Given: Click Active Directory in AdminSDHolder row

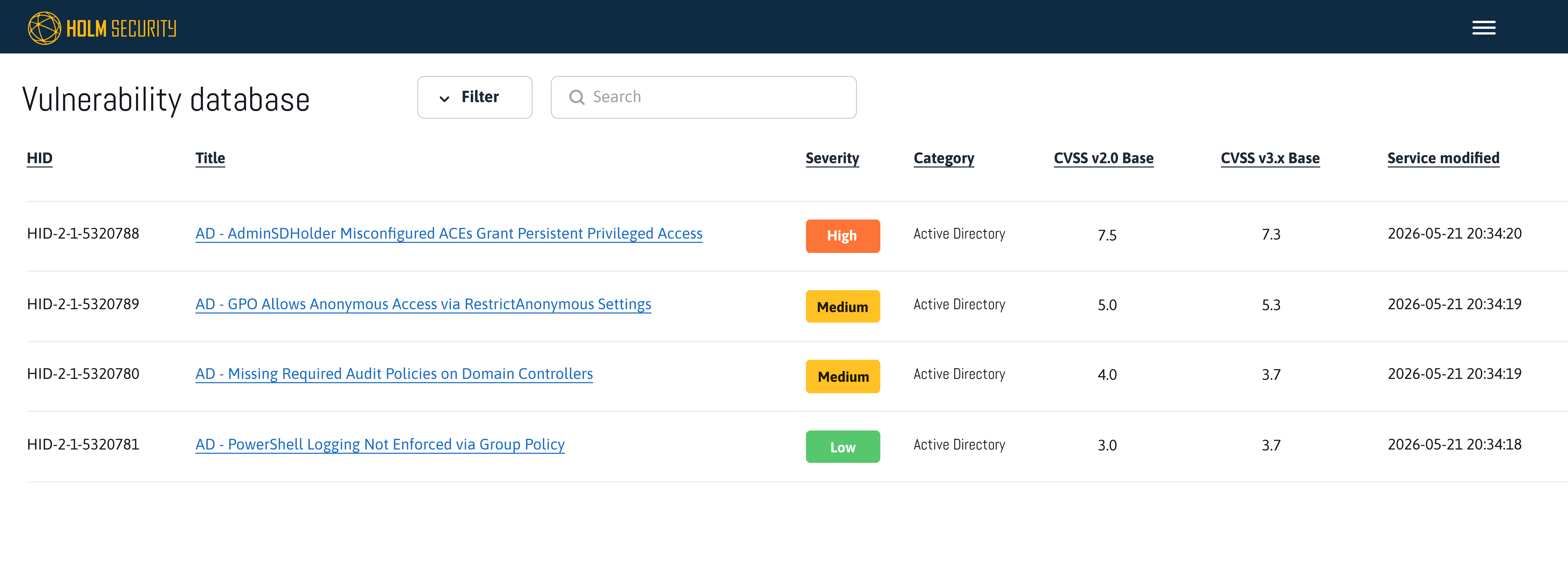Looking at the screenshot, I should coord(959,234).
